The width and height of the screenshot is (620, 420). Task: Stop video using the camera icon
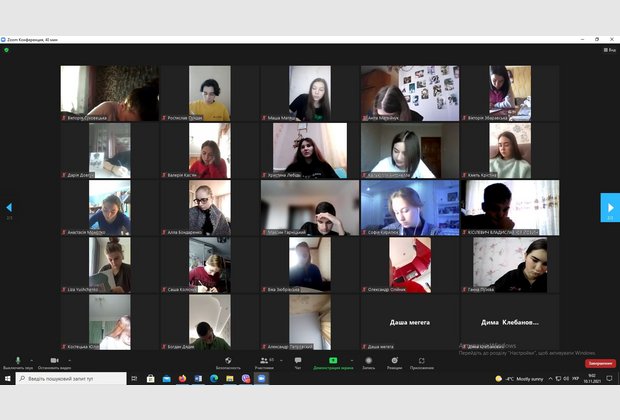point(55,363)
